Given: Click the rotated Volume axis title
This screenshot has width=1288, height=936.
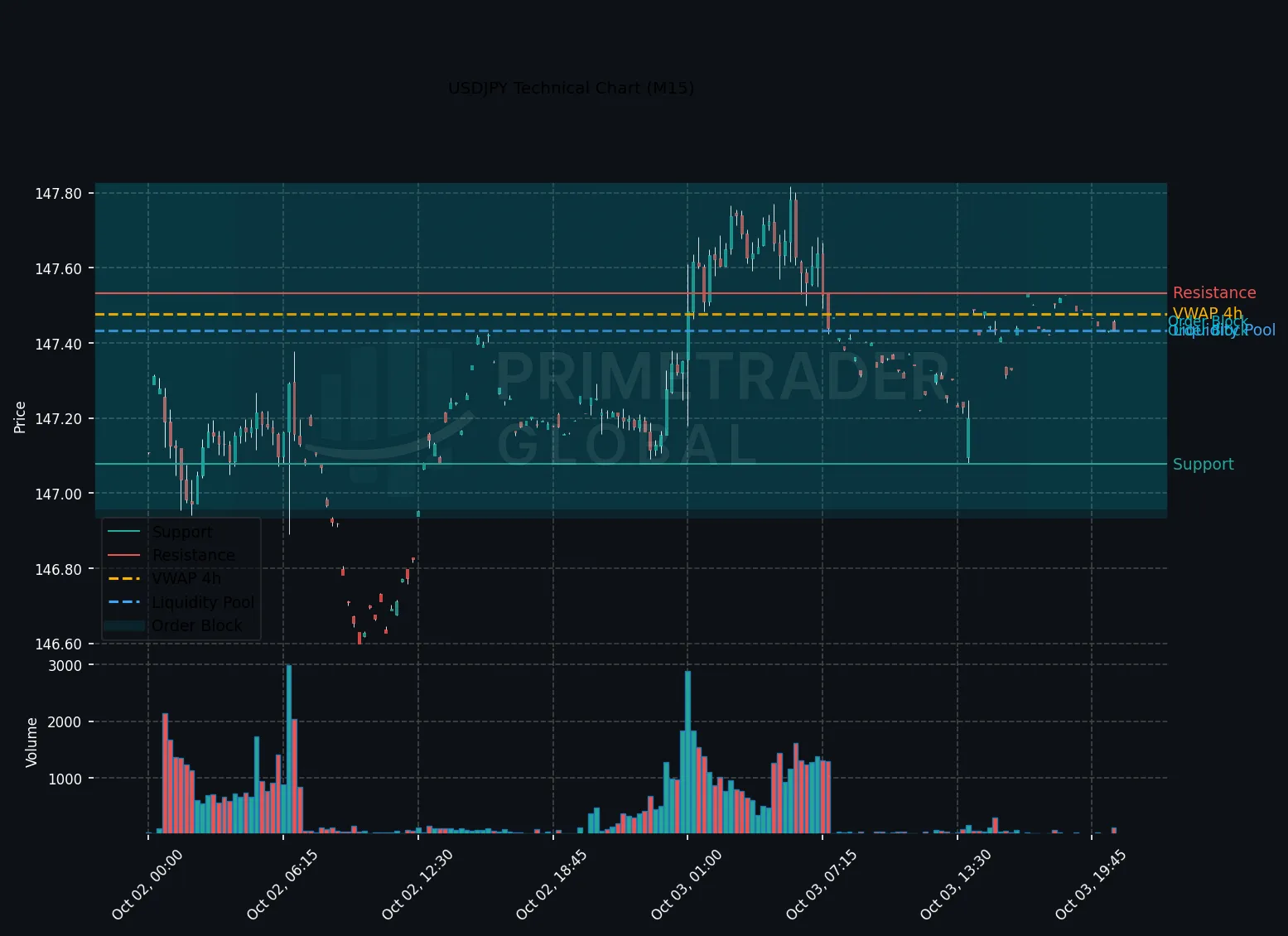Looking at the screenshot, I should click(x=31, y=742).
